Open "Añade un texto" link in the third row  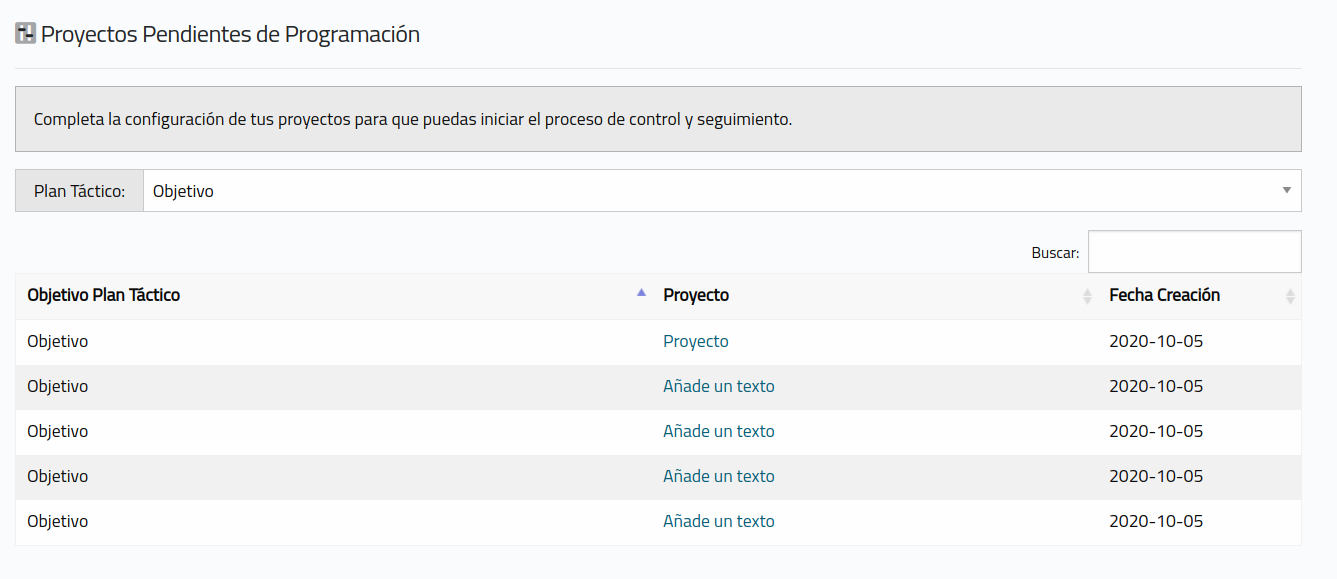718,431
